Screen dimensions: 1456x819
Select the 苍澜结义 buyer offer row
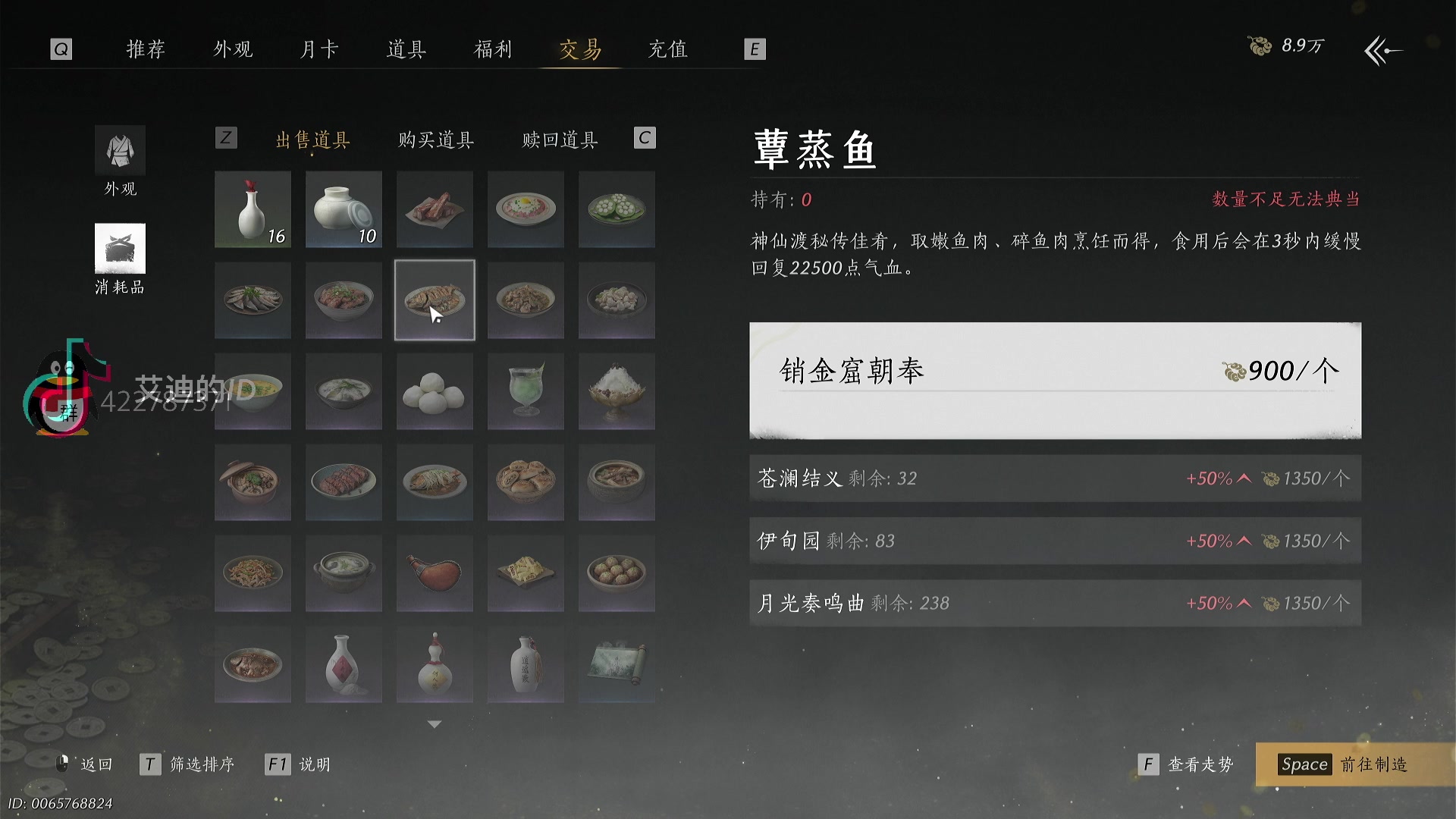tap(1056, 479)
